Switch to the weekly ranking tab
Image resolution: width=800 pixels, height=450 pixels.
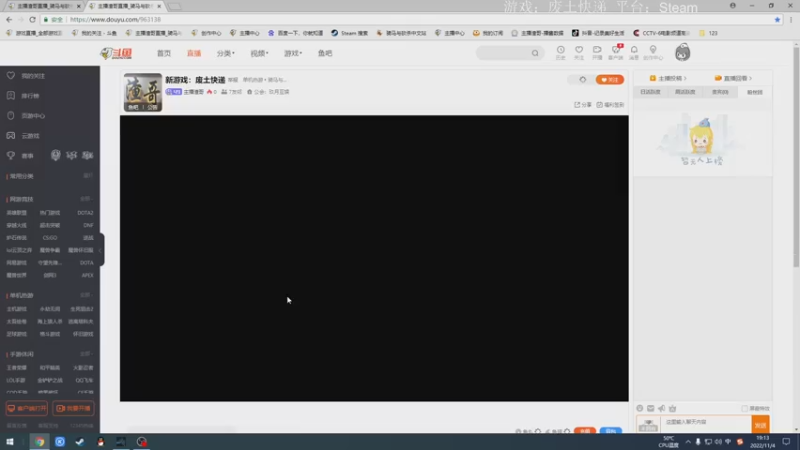click(x=685, y=92)
